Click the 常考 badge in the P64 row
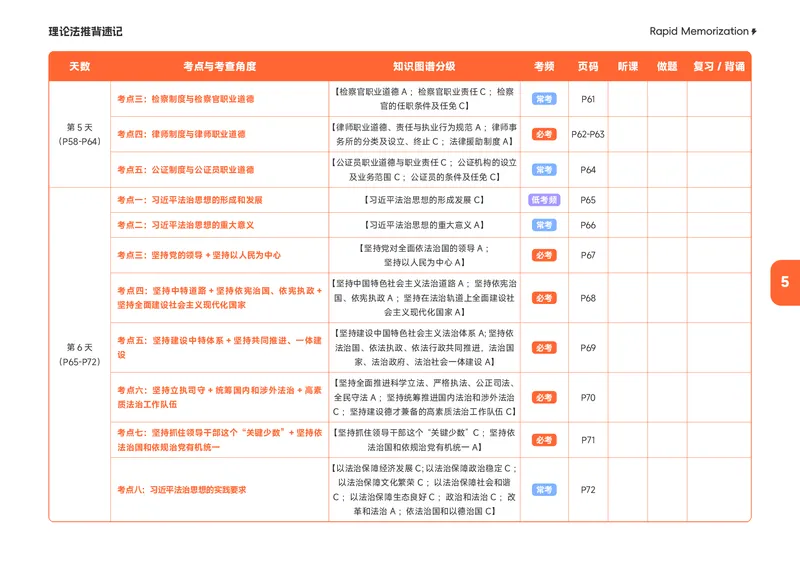The image size is (800, 566). pyautogui.click(x=544, y=170)
